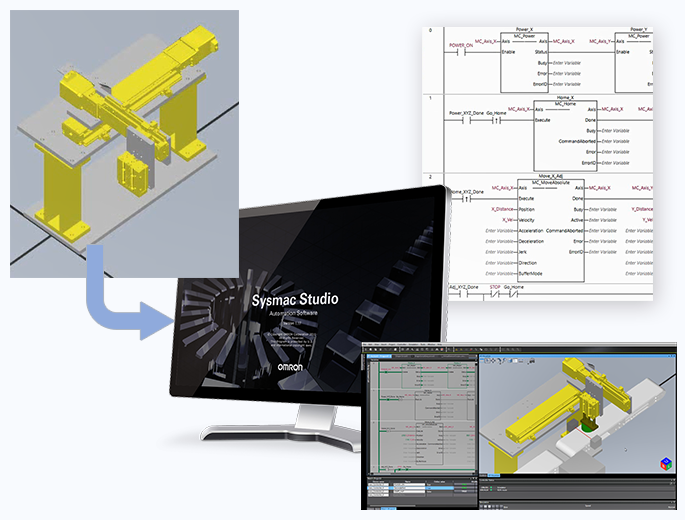Image resolution: width=685 pixels, height=520 pixels.
Task: Click the large 3D gantry CAD model image
Action: tap(123, 140)
